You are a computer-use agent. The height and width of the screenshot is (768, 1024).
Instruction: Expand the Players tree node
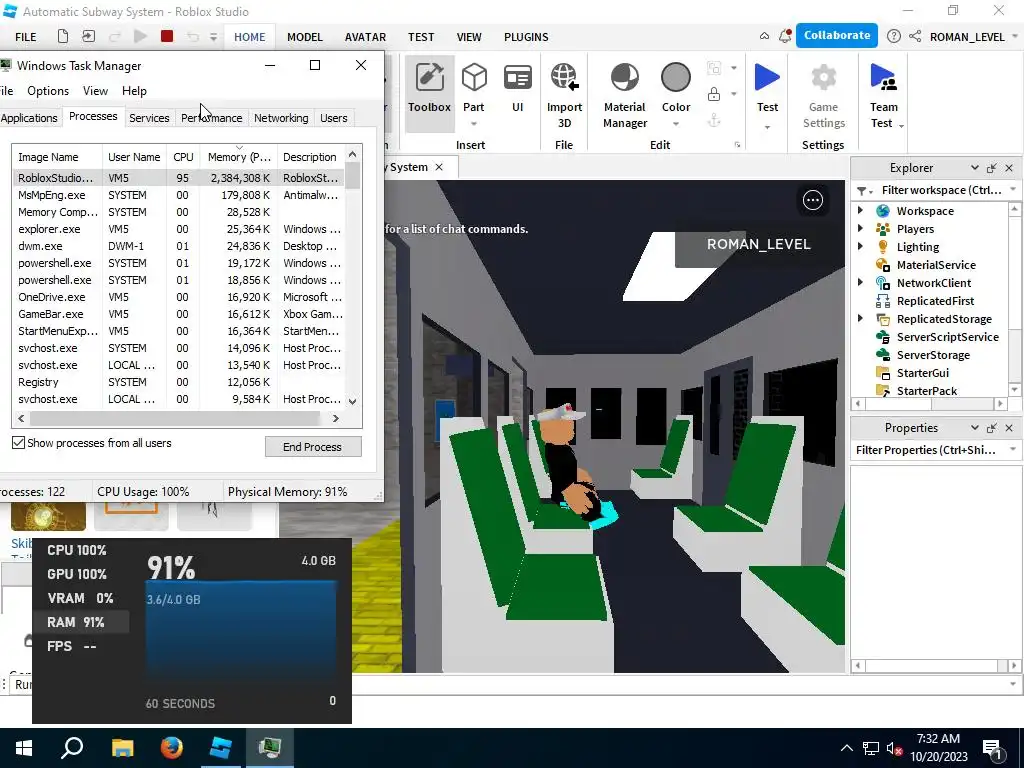[860, 229]
